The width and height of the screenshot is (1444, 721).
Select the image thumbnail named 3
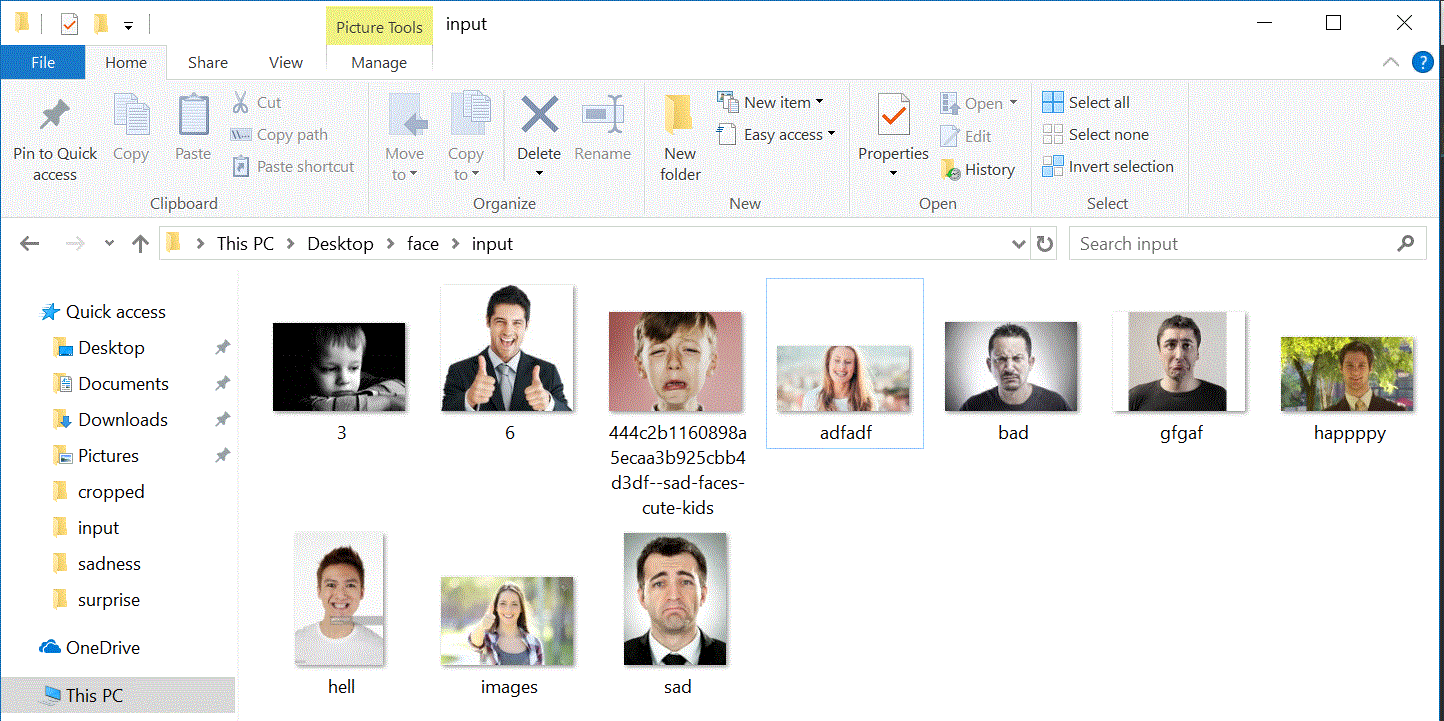[340, 367]
